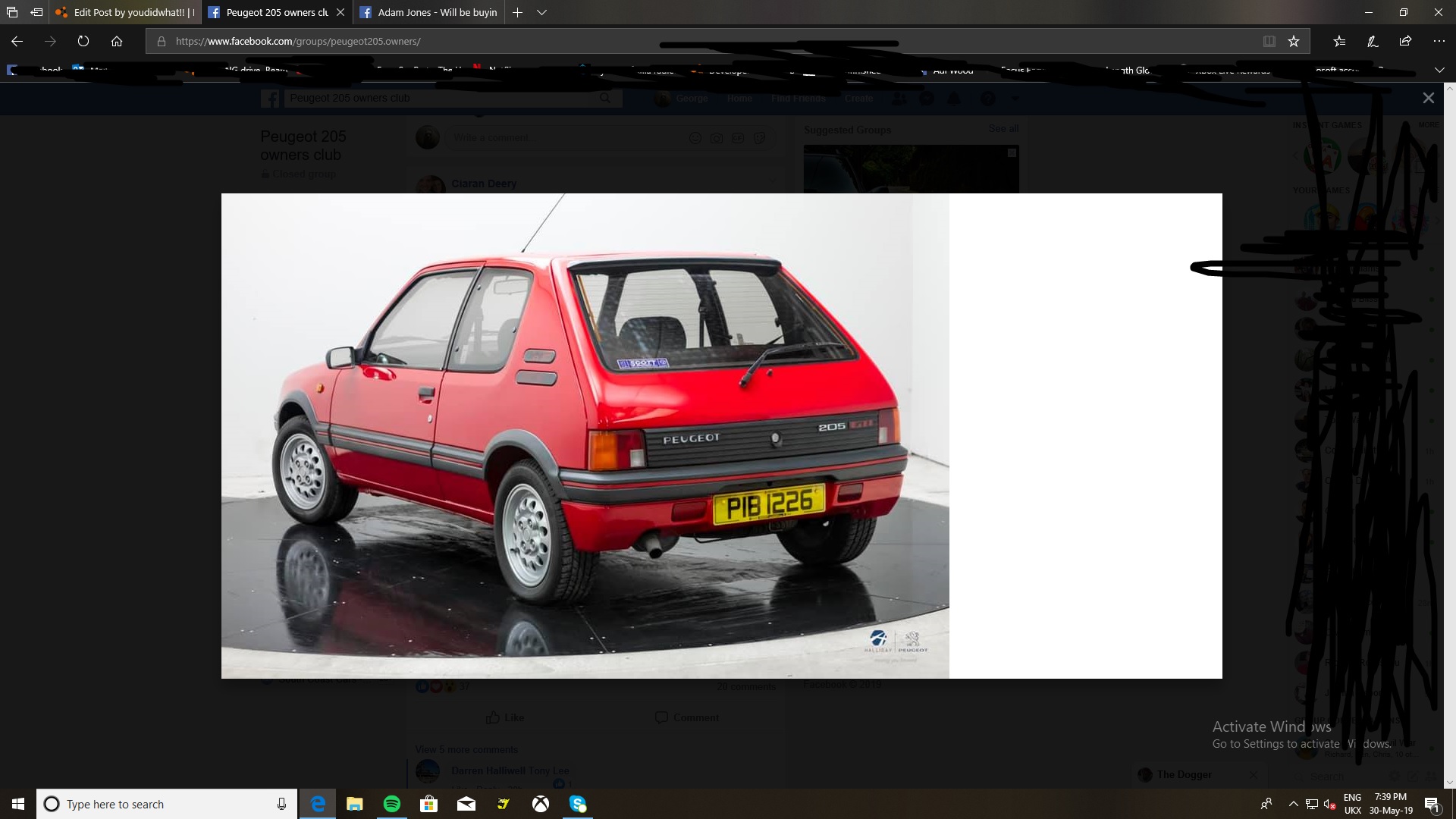Open Spotify from taskbar
This screenshot has width=1456, height=819.
coord(392,804)
